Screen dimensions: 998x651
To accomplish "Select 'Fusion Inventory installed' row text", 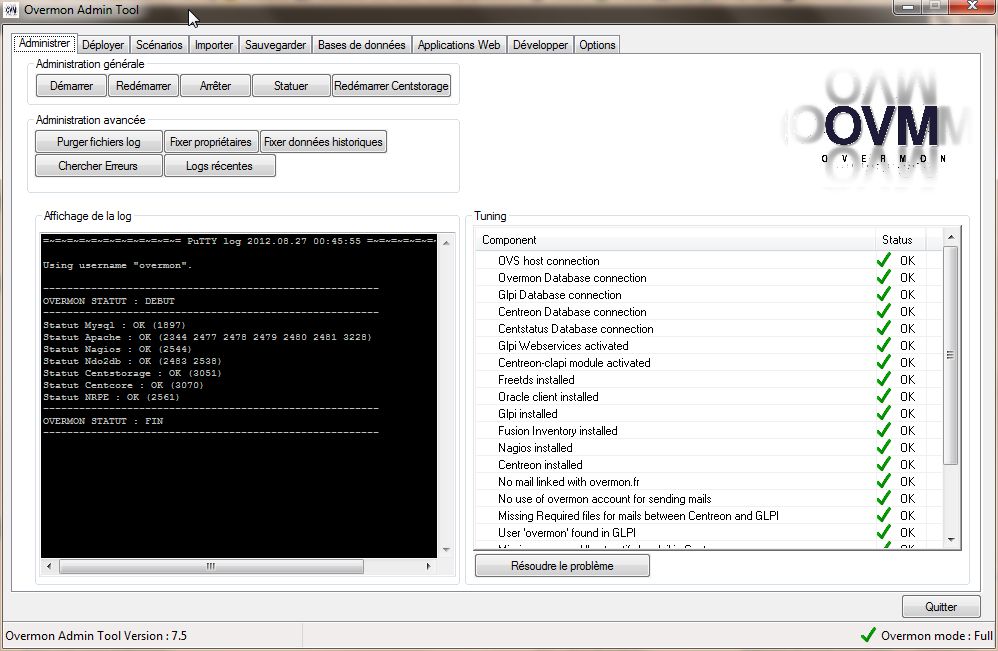I will coord(558,431).
